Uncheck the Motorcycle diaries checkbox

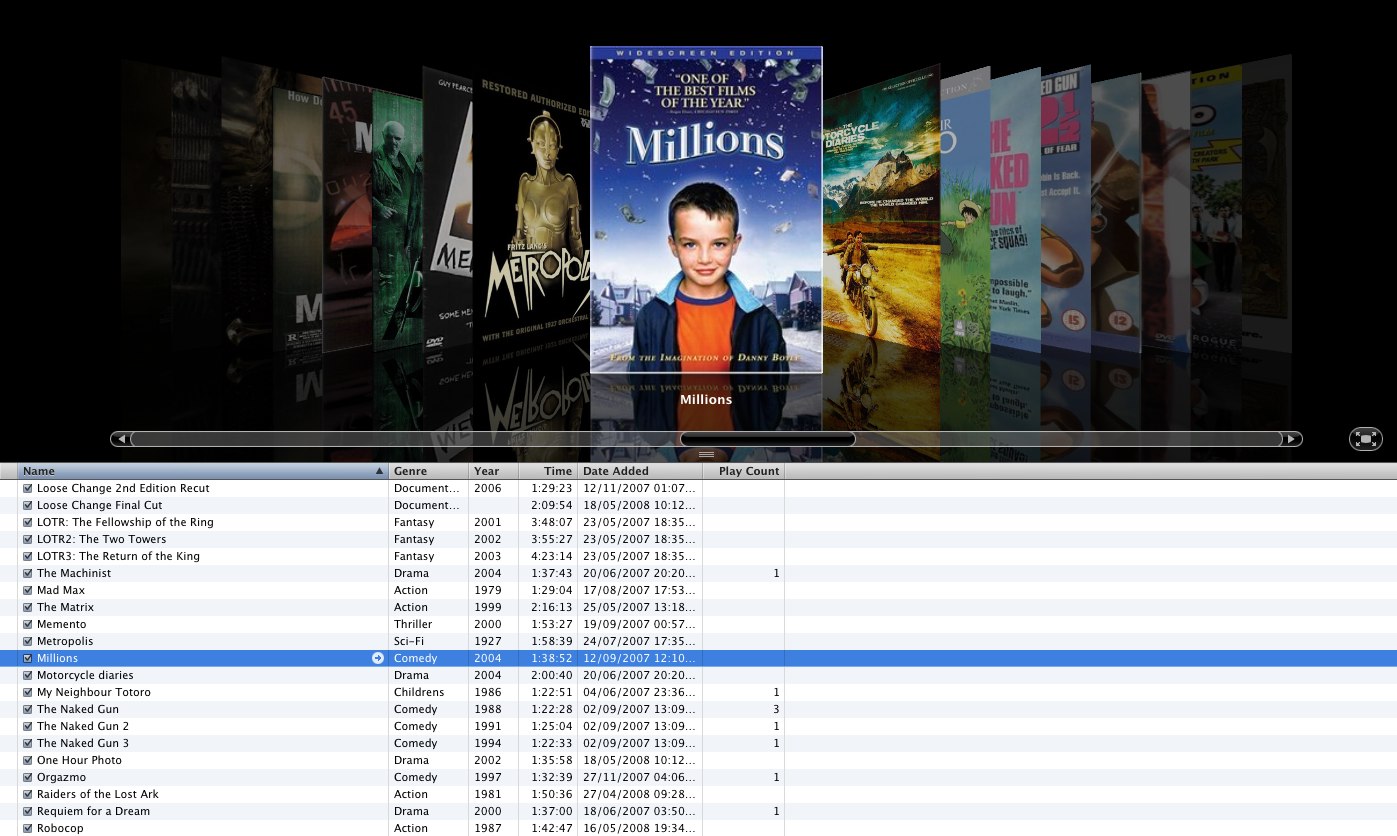[28, 675]
